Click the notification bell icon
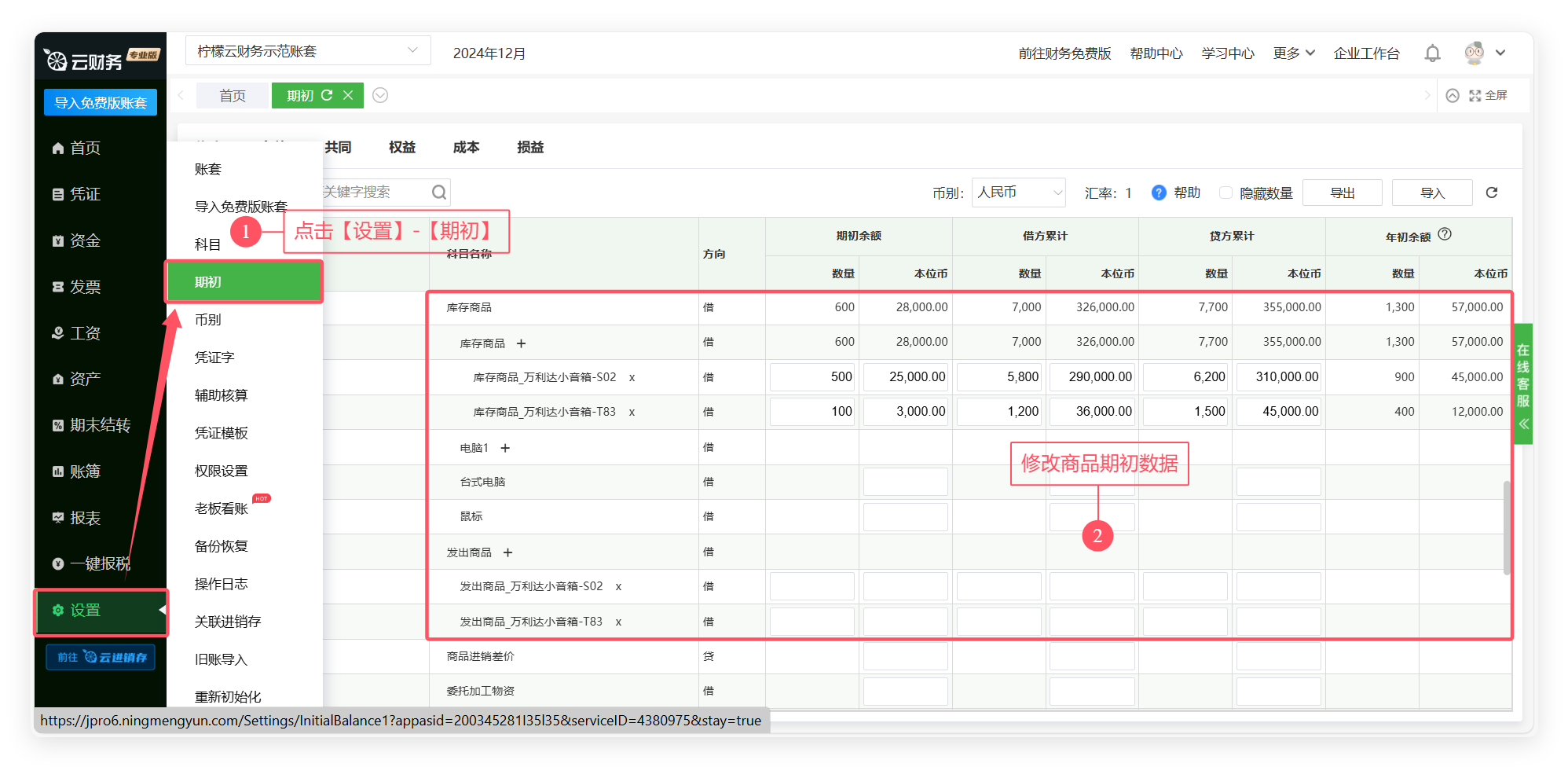Image resolution: width=1568 pixels, height=767 pixels. click(1432, 53)
